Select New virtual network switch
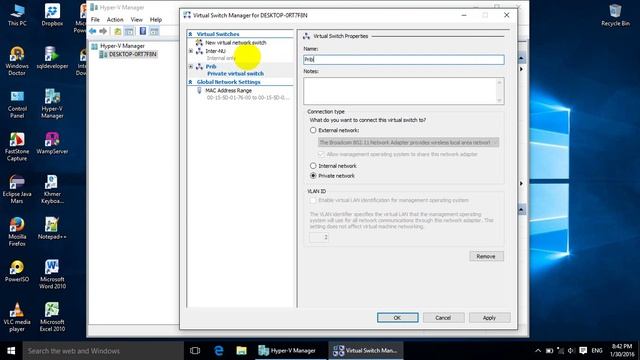 [x=236, y=42]
